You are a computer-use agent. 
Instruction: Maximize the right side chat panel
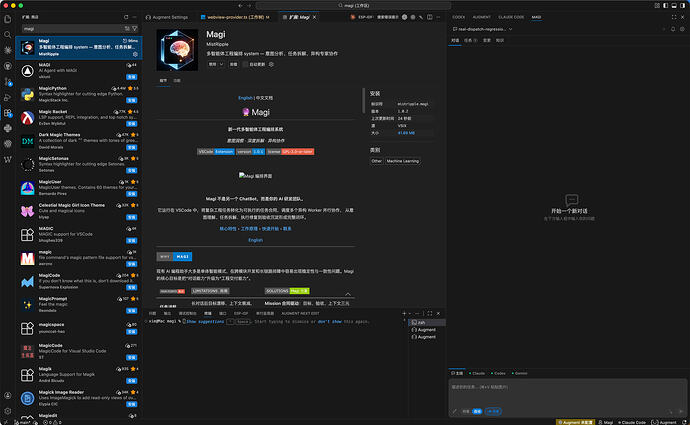(x=674, y=17)
